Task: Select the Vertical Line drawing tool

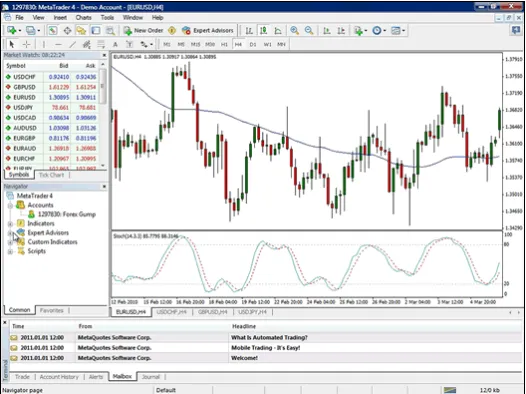Action: coord(44,44)
